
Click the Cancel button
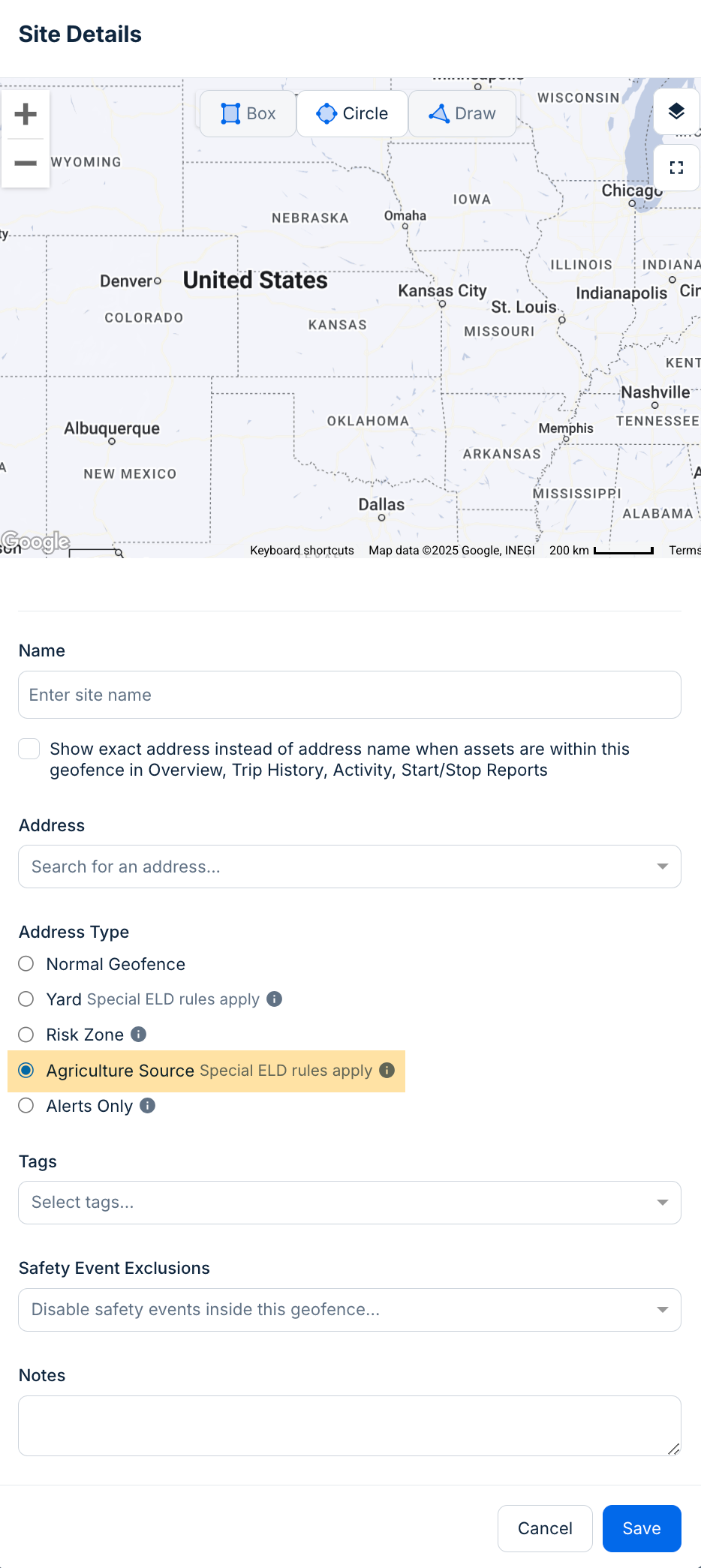click(x=545, y=1528)
